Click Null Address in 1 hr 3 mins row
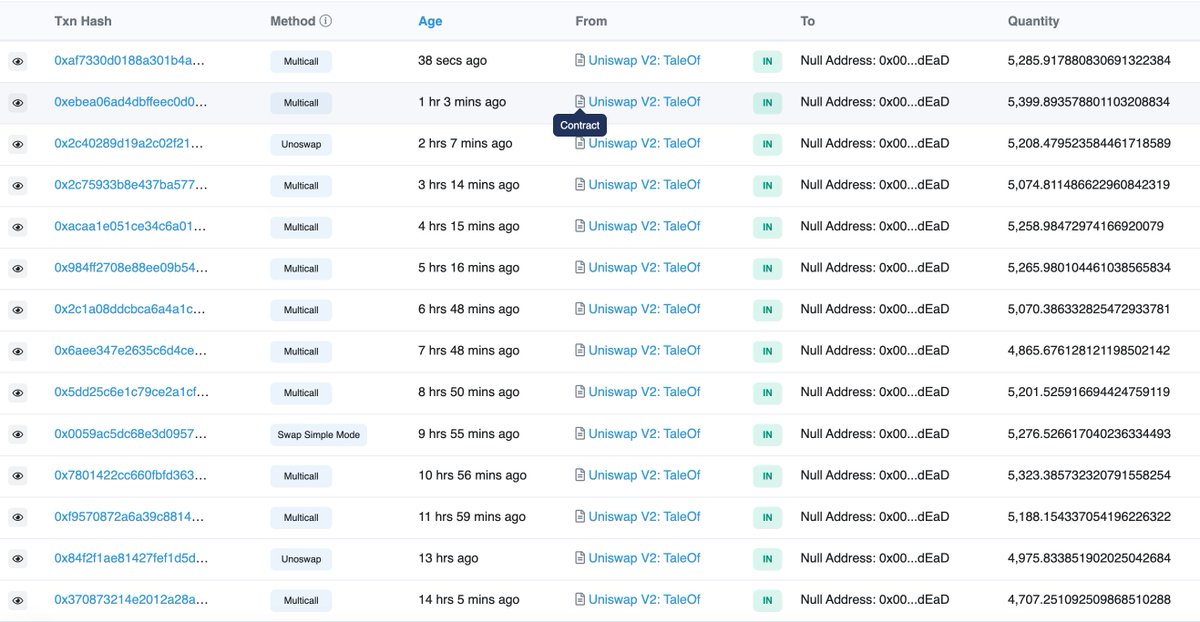The image size is (1200, 622). (875, 102)
